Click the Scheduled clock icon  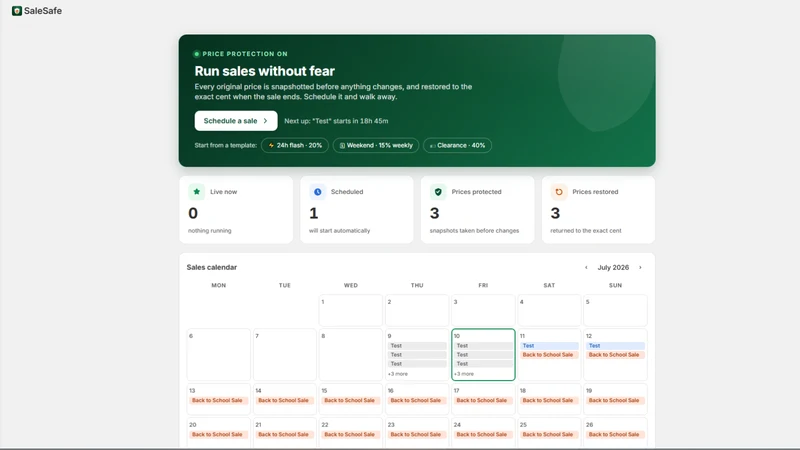(317, 192)
